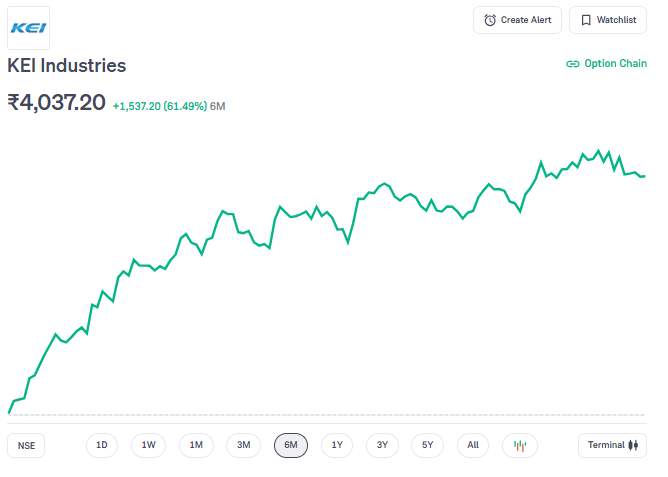Show the 1Y price chart
668x477 pixels.
[x=337, y=445]
